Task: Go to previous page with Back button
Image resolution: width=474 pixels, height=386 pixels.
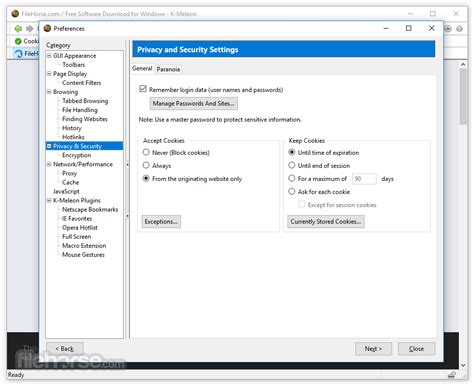Action: (65, 349)
